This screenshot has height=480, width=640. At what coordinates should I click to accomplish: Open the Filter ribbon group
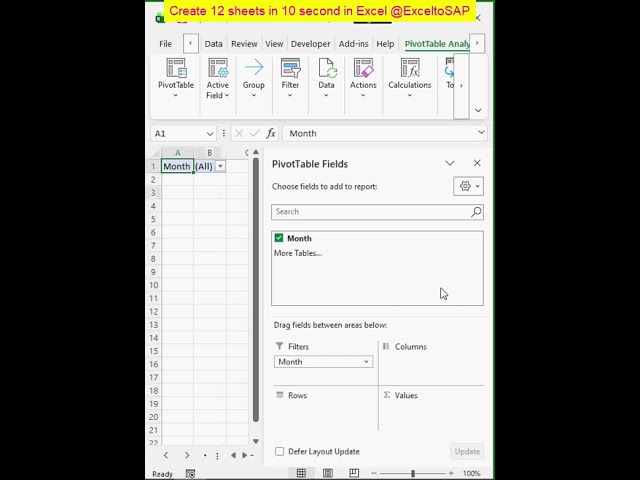point(290,78)
